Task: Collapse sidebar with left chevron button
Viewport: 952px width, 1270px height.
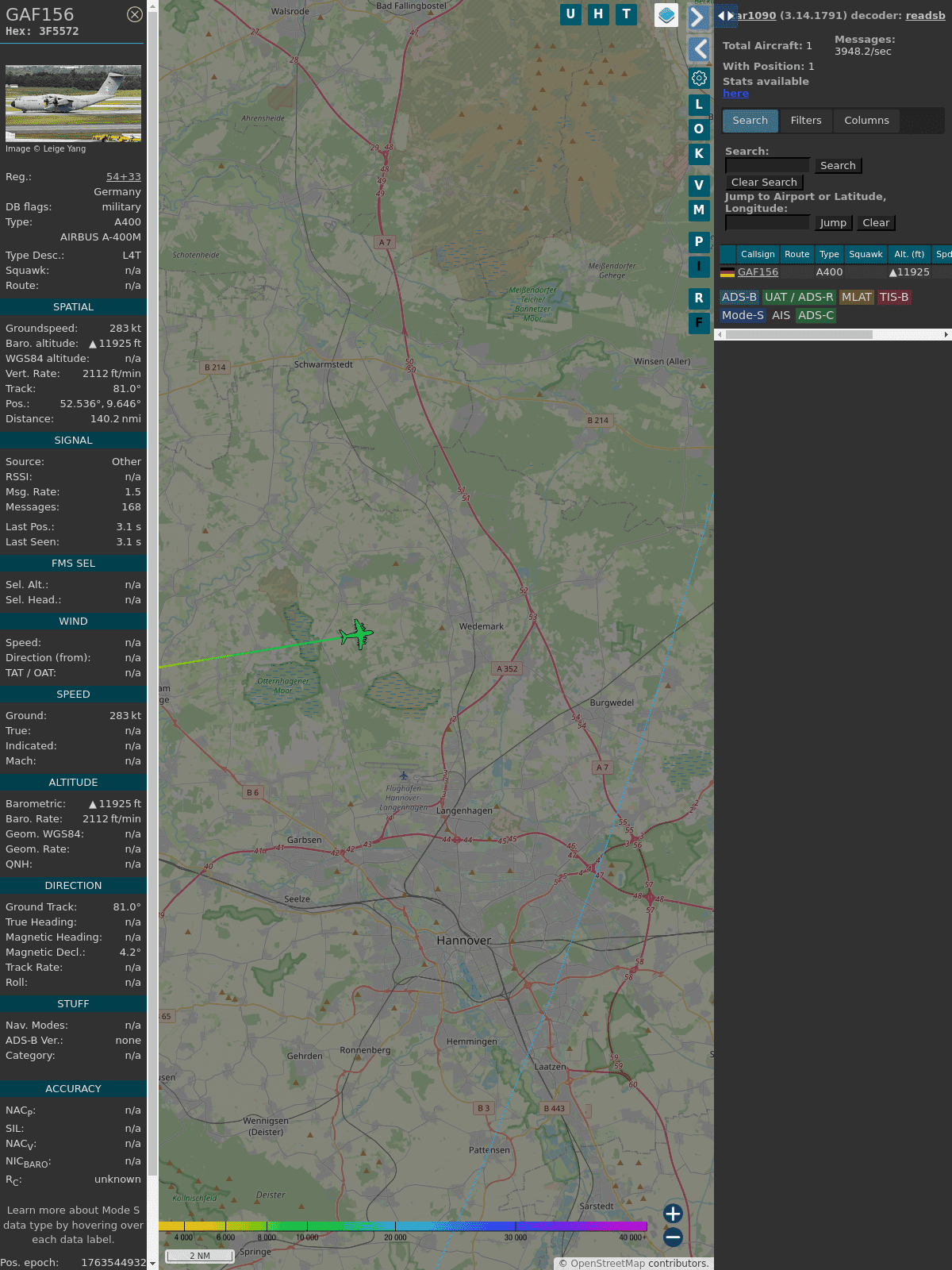Action: (x=699, y=49)
